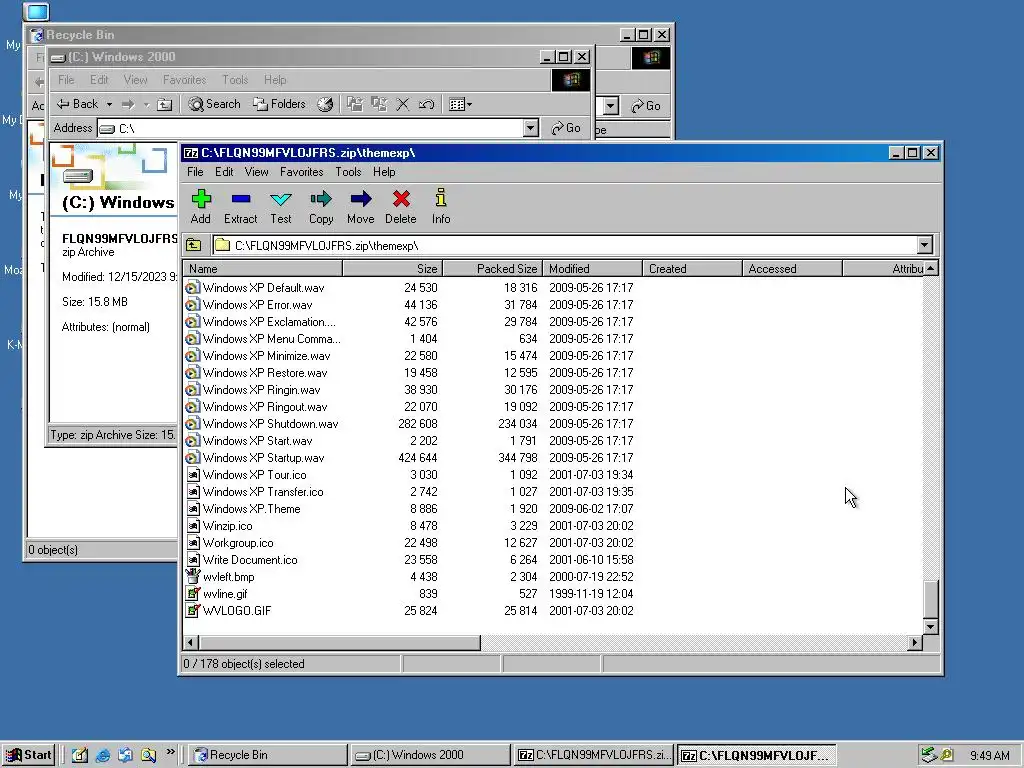Screen dimensions: 1024x768
Task: Sort by the Accessed column header
Action: [x=793, y=268]
